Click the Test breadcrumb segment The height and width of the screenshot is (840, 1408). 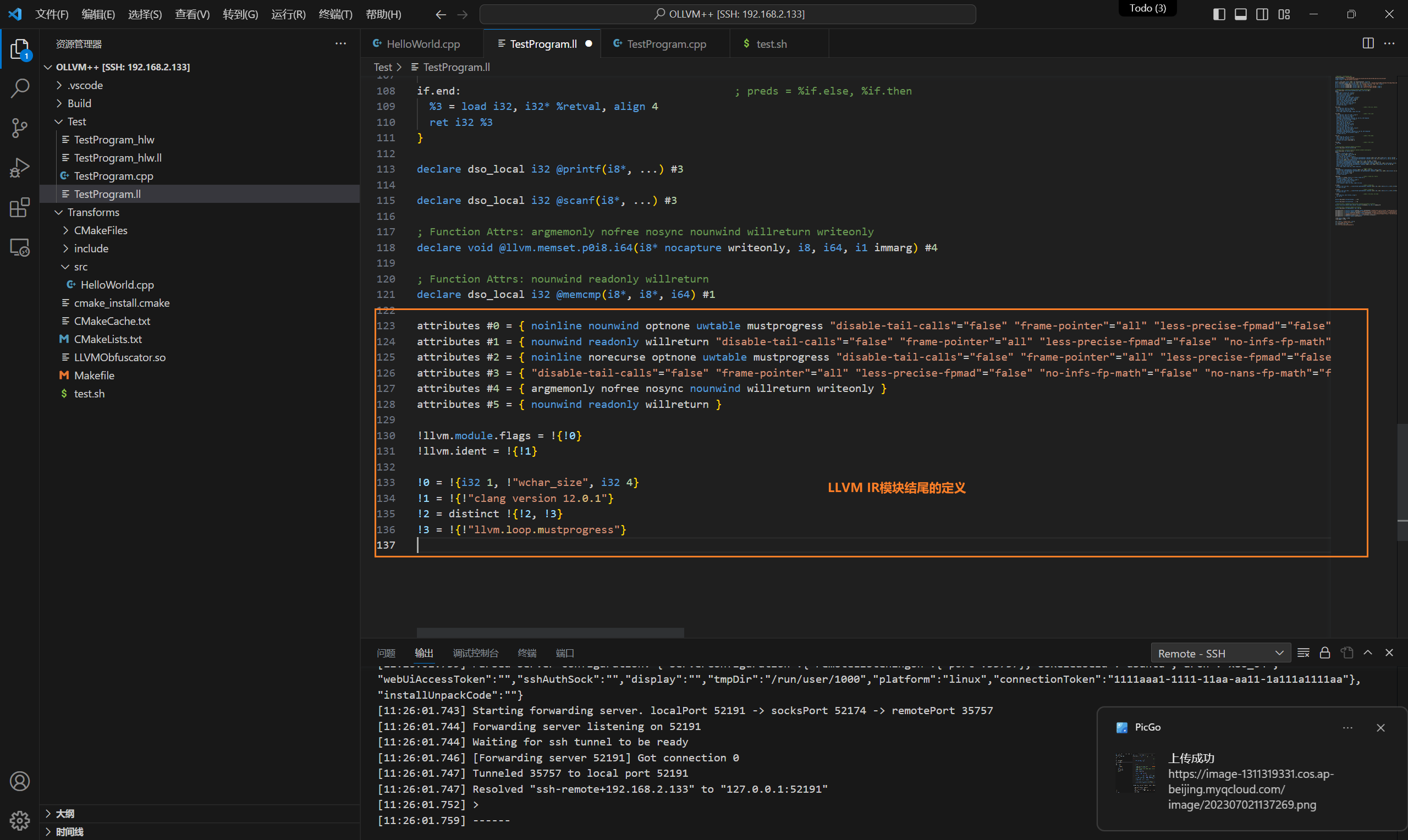click(383, 67)
